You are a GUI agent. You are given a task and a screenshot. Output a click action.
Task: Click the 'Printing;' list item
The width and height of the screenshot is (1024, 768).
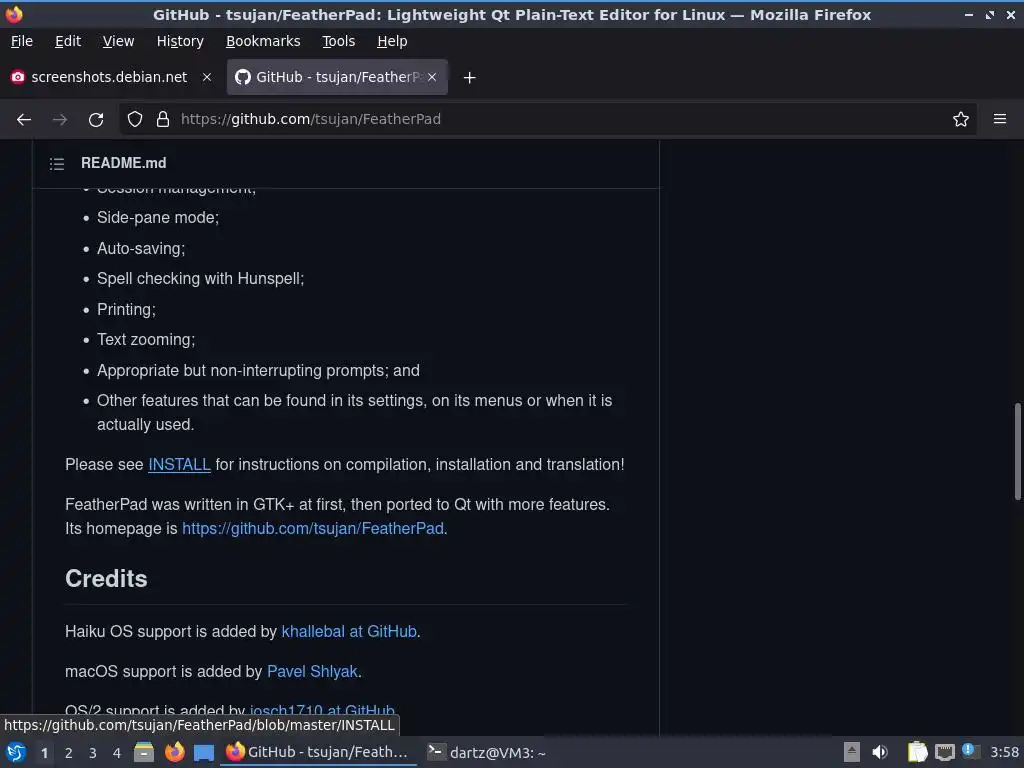(127, 310)
